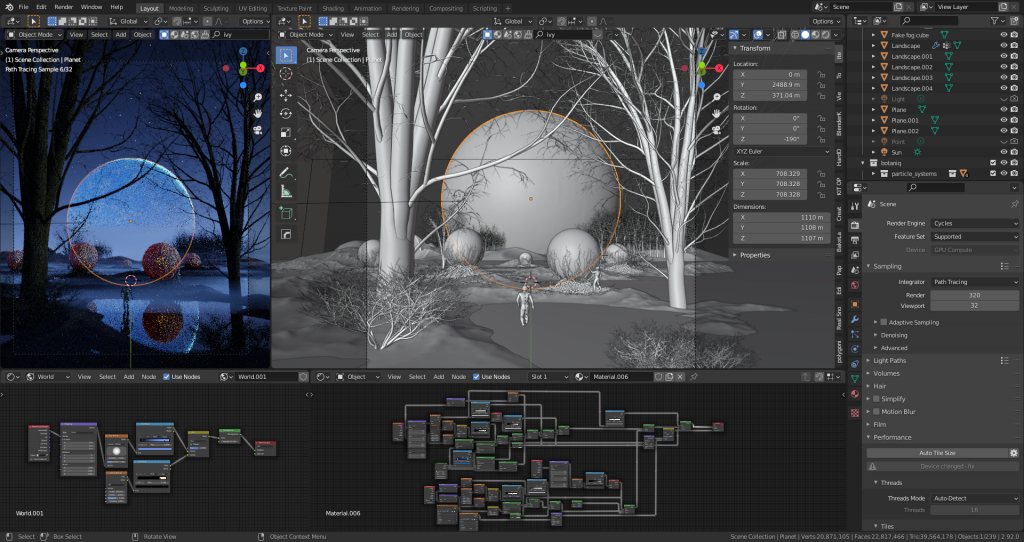The image size is (1024, 542).
Task: Open the Render Engine dropdown
Action: point(975,223)
